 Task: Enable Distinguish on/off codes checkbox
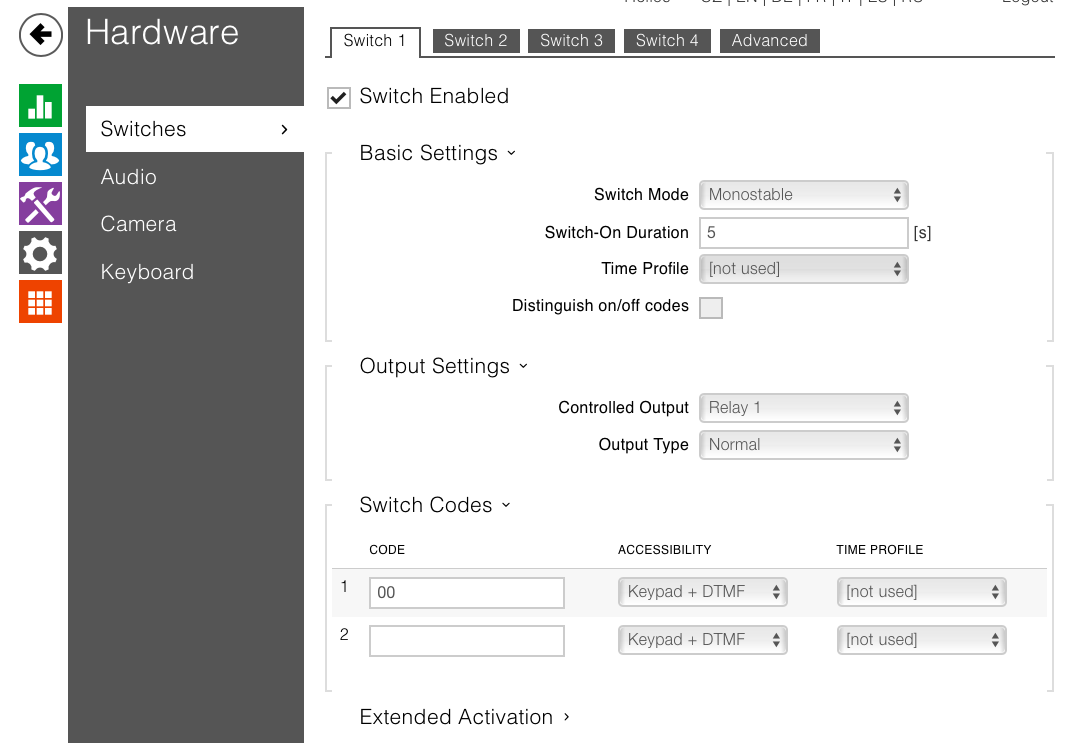coord(711,307)
